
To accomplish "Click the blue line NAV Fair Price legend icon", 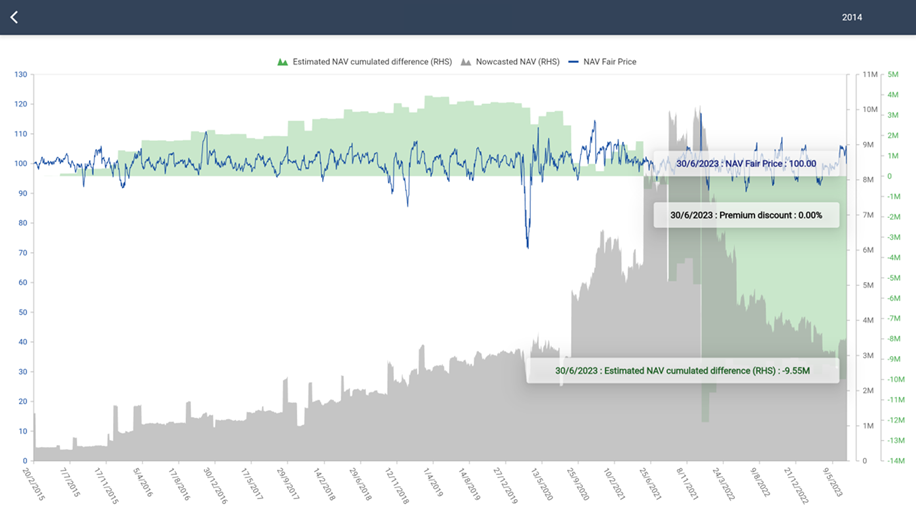I will coord(574,62).
